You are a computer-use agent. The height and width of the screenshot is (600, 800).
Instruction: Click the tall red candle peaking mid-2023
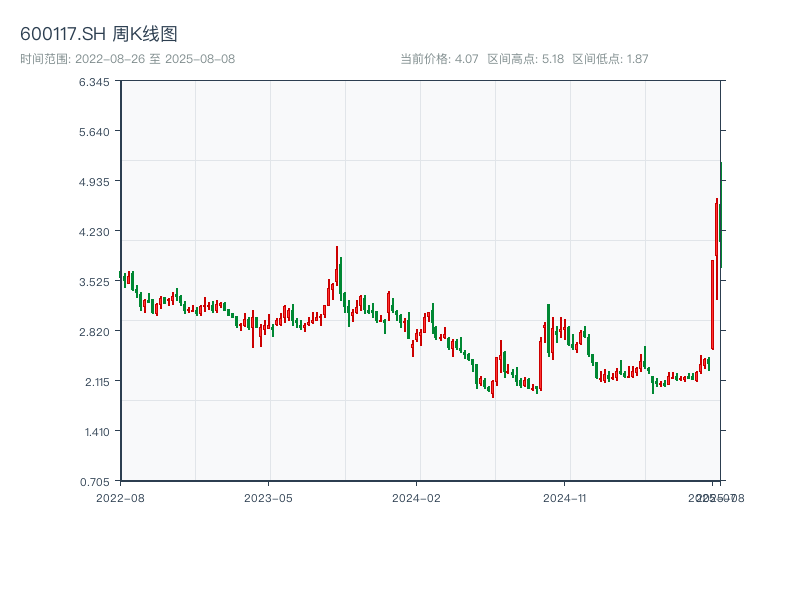tap(337, 275)
